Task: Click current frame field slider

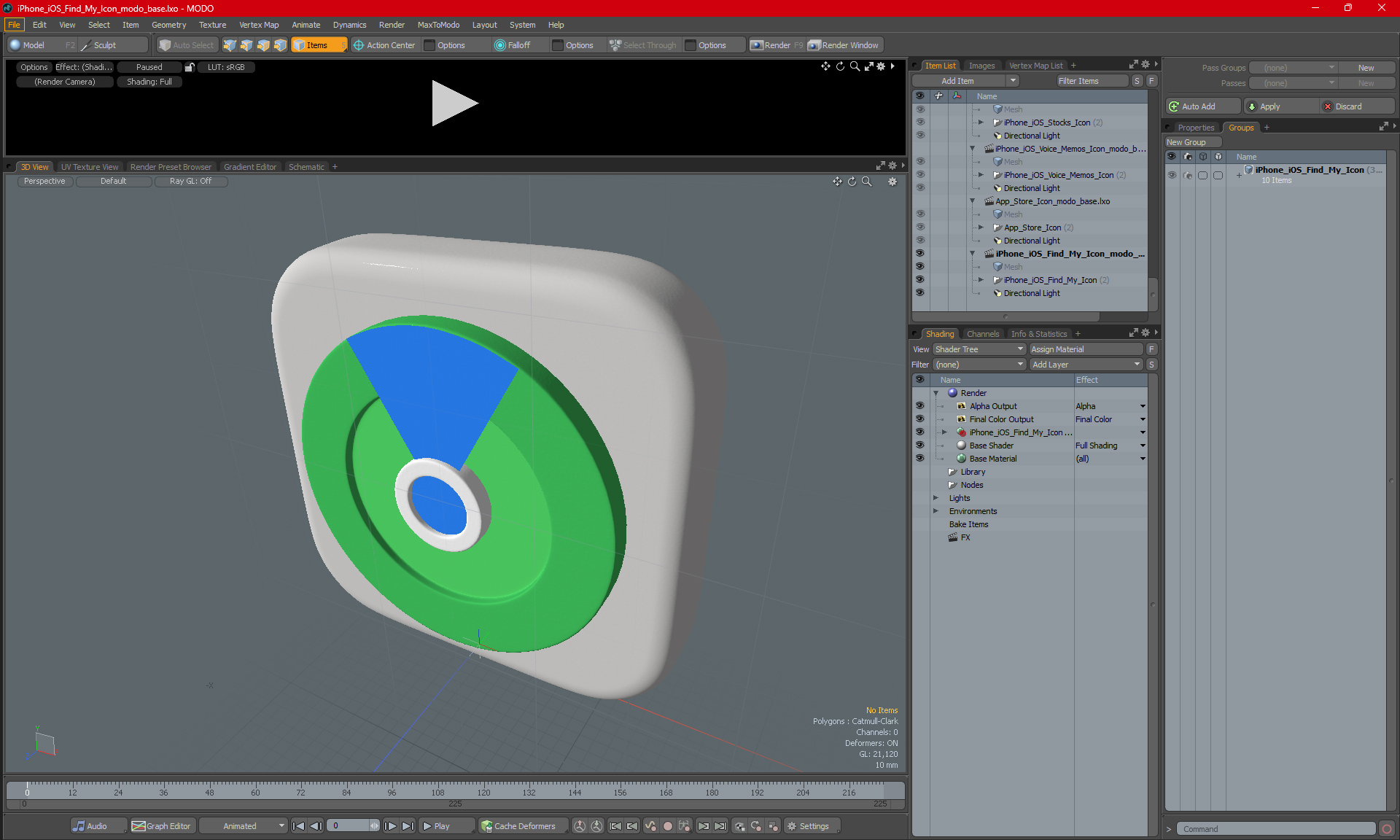Action: (x=353, y=826)
